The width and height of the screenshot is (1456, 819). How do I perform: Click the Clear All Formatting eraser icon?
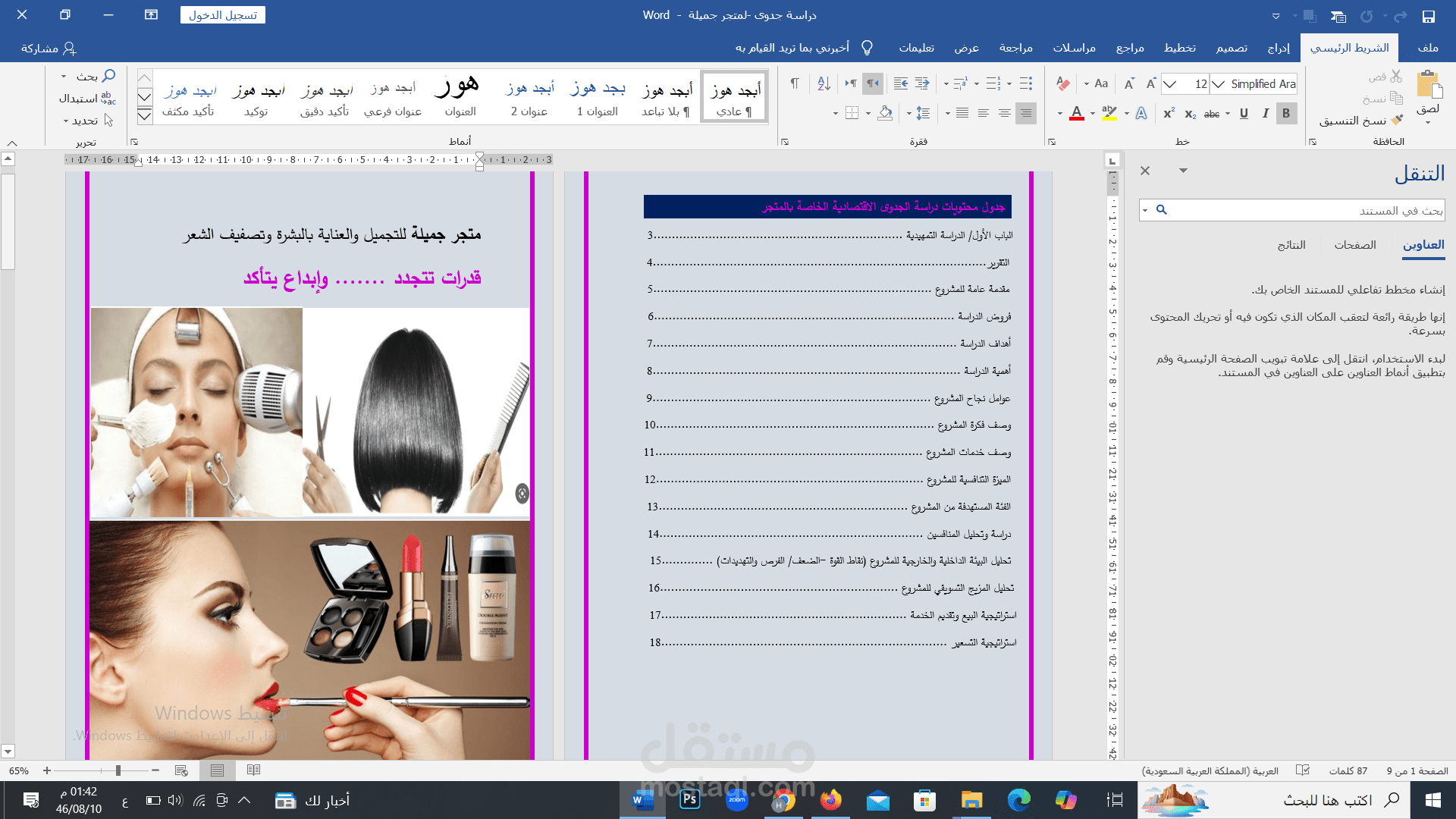pos(1063,84)
